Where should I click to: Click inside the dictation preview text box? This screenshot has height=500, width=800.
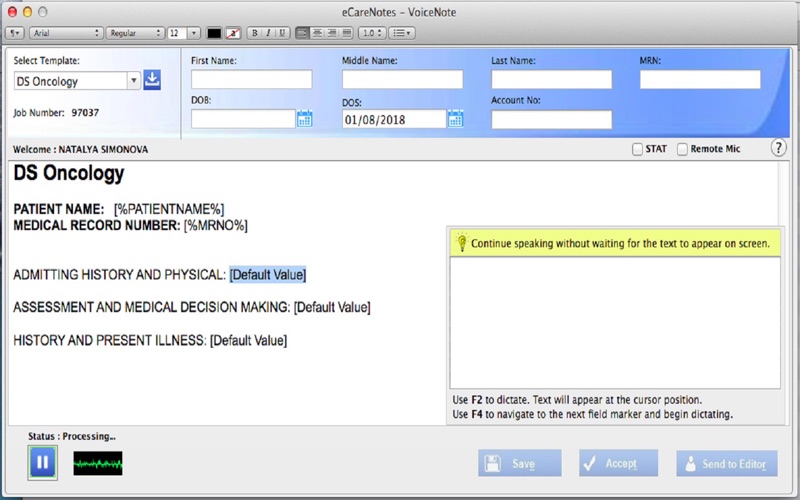pyautogui.click(x=615, y=322)
